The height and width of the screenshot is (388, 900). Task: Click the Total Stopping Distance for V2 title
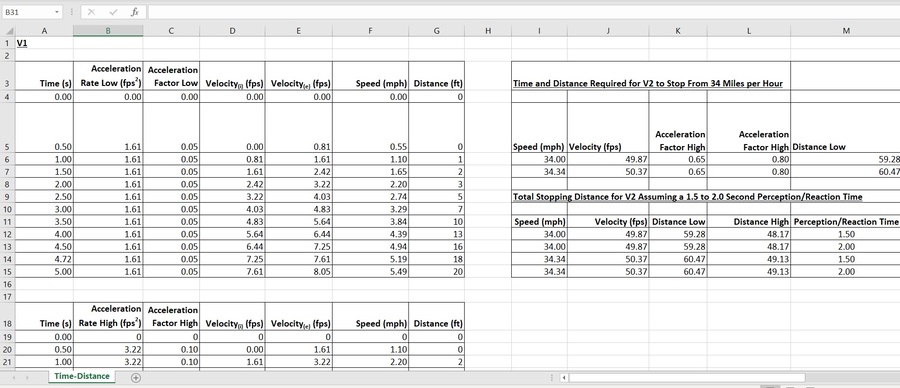688,197
